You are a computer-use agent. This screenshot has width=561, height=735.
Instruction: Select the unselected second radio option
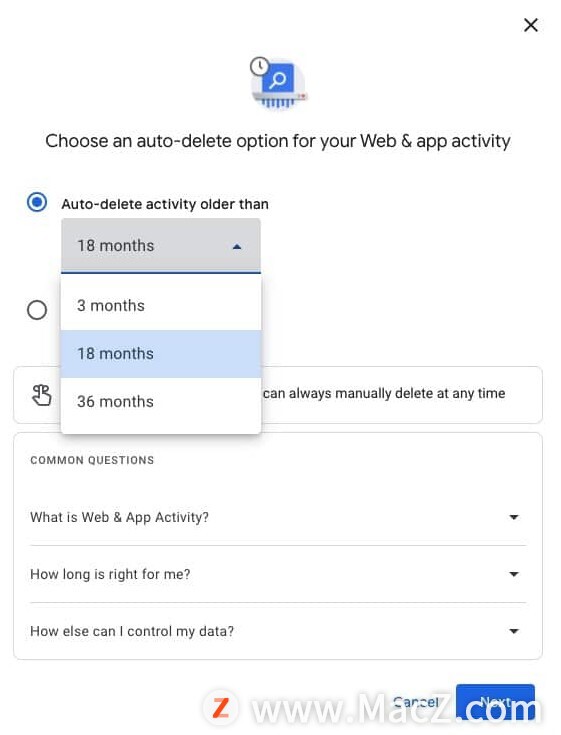point(37,310)
